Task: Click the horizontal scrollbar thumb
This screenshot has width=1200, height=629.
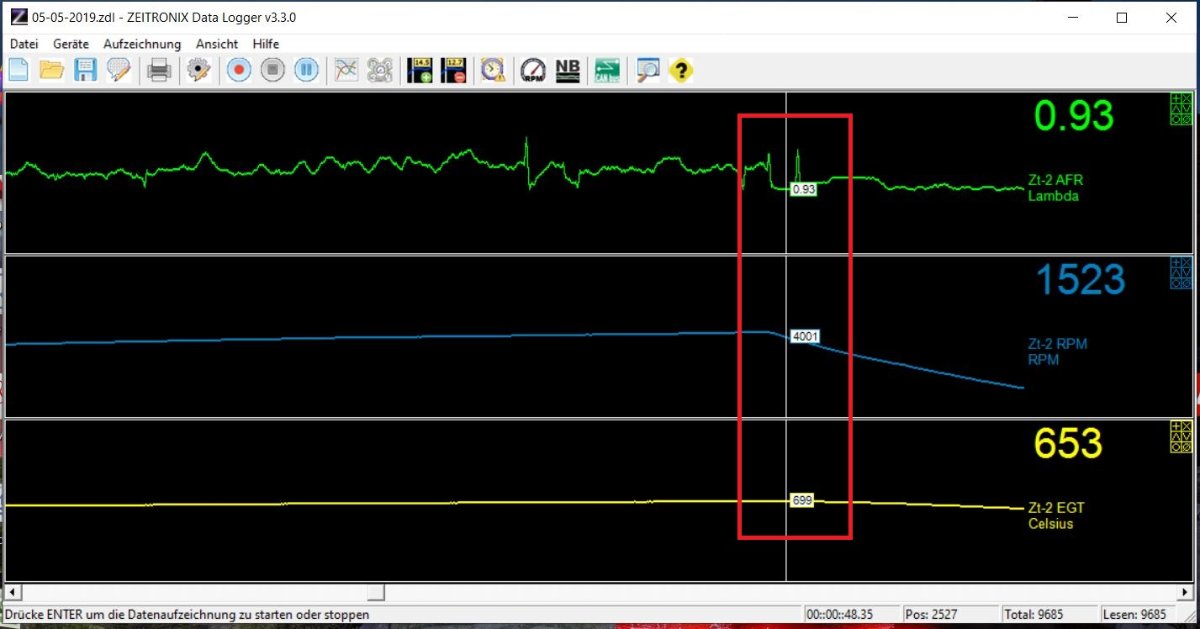Action: pyautogui.click(x=375, y=592)
